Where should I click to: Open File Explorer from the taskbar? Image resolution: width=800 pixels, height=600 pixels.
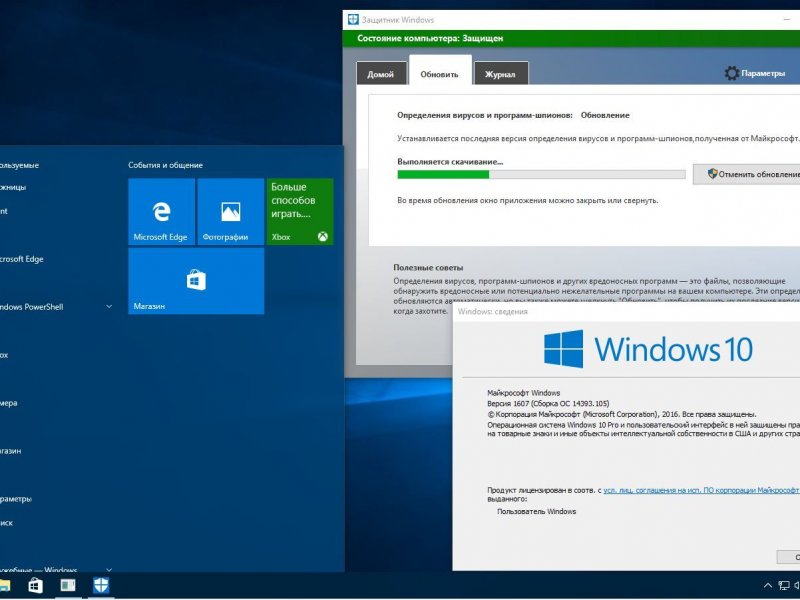tap(4, 585)
